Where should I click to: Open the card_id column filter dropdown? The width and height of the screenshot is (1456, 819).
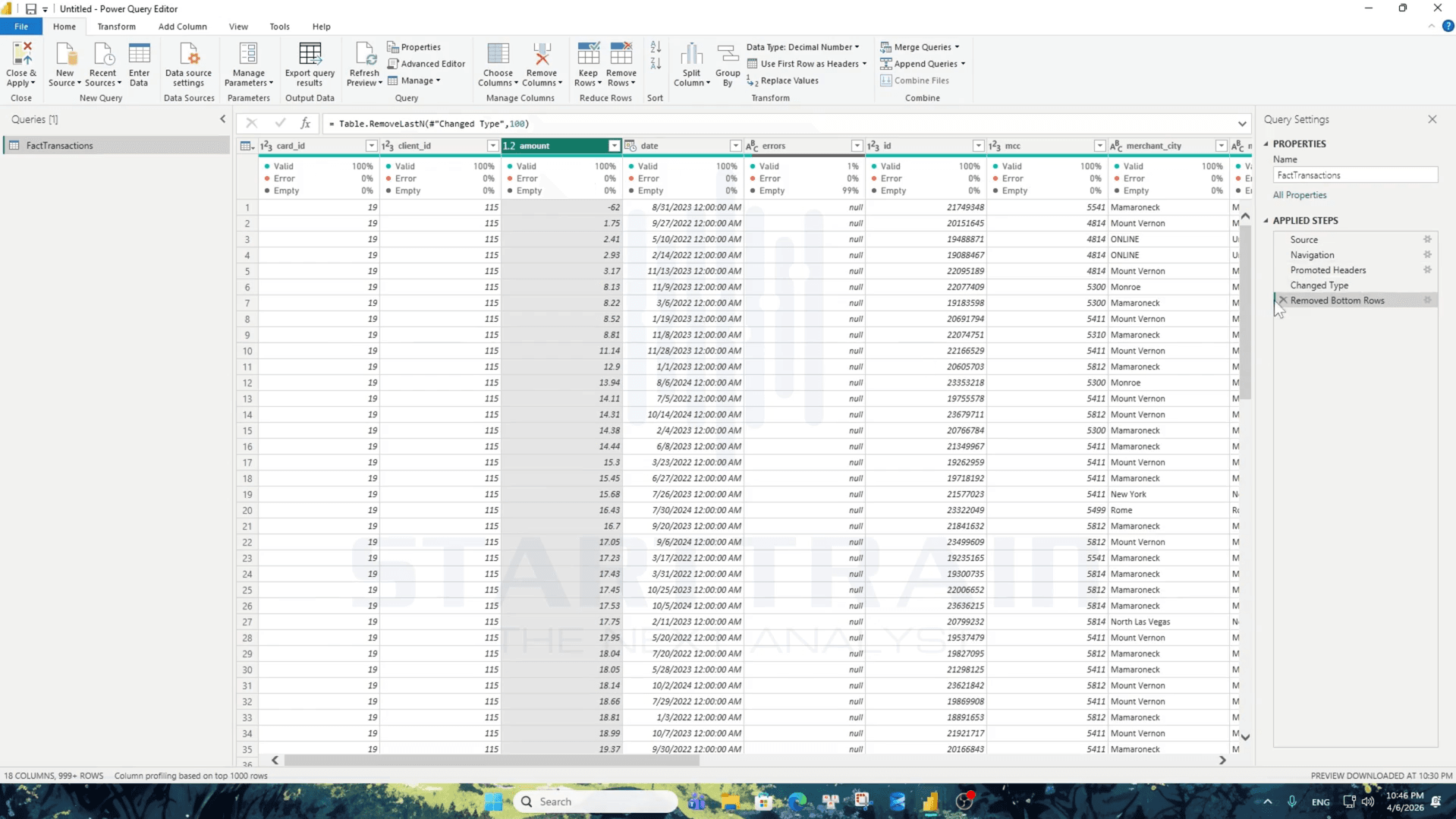[371, 146]
